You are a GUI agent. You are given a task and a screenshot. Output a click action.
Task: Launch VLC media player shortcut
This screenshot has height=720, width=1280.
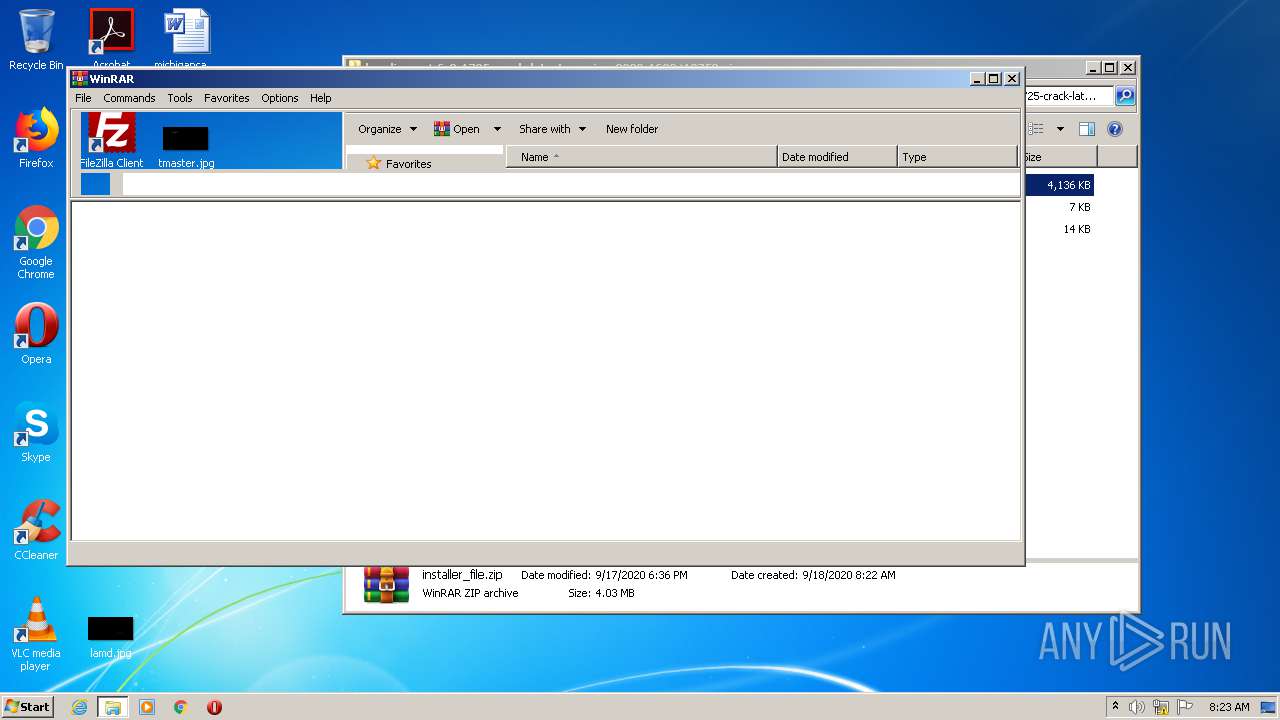coord(36,634)
